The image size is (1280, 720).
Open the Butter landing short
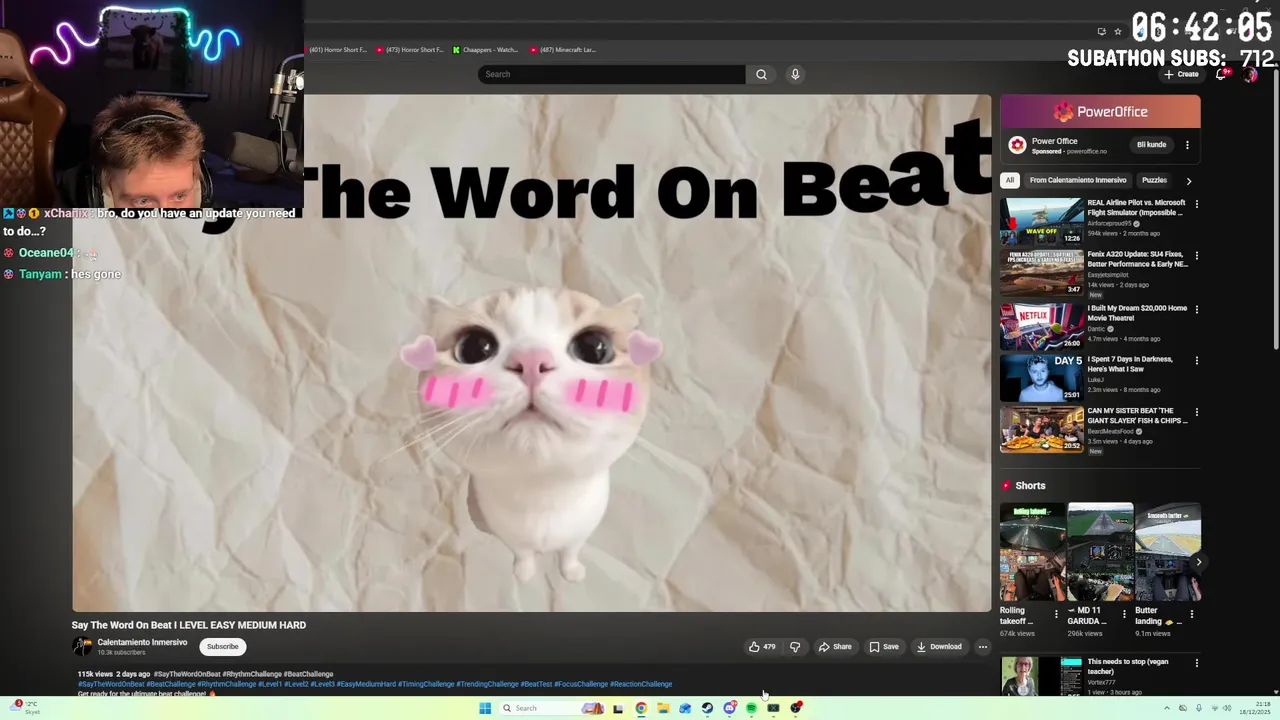1167,552
